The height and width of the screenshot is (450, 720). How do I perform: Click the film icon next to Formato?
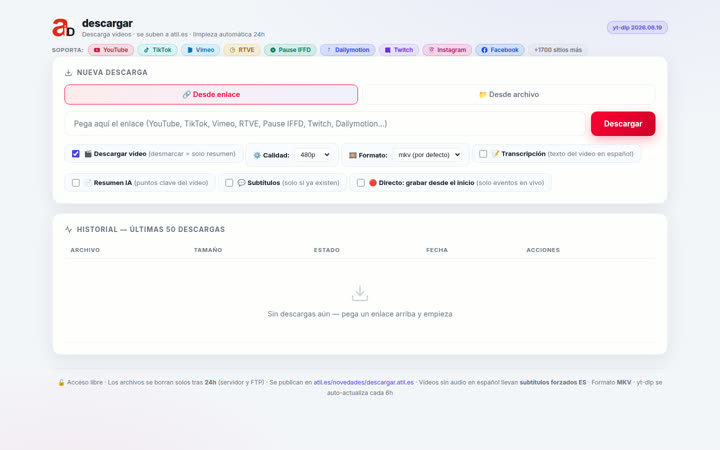tap(353, 155)
